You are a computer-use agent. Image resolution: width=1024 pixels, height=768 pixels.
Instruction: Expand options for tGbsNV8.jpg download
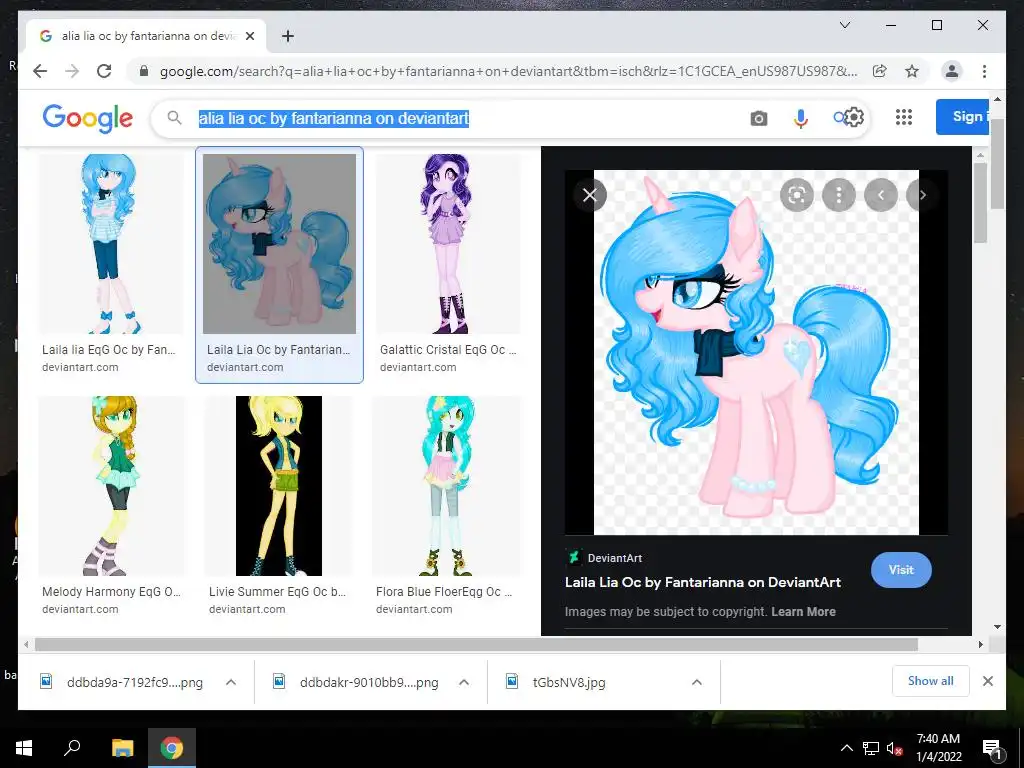click(697, 682)
